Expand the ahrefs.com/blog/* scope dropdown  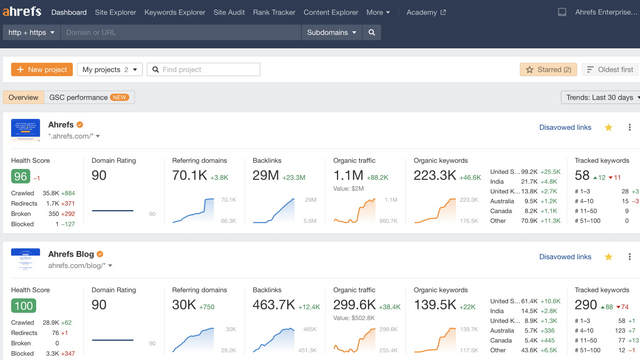pos(80,265)
